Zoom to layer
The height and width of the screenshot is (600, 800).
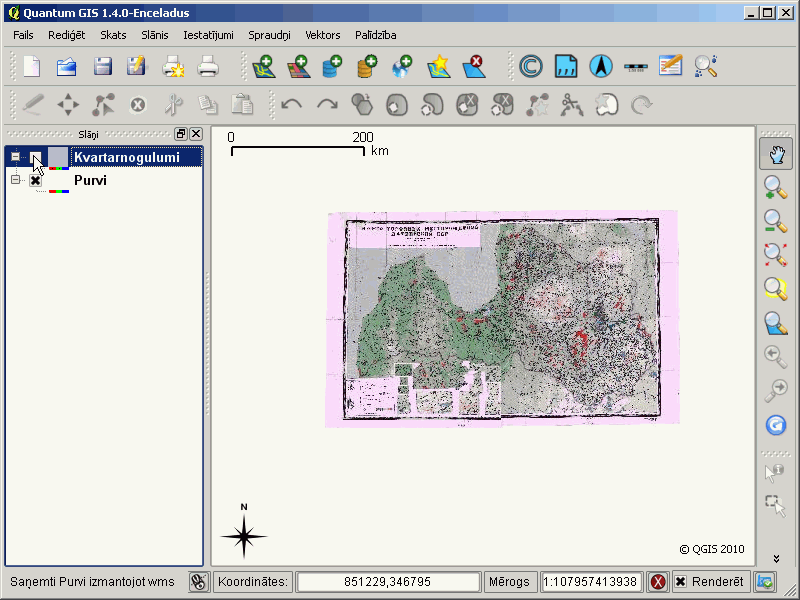pyautogui.click(x=776, y=323)
